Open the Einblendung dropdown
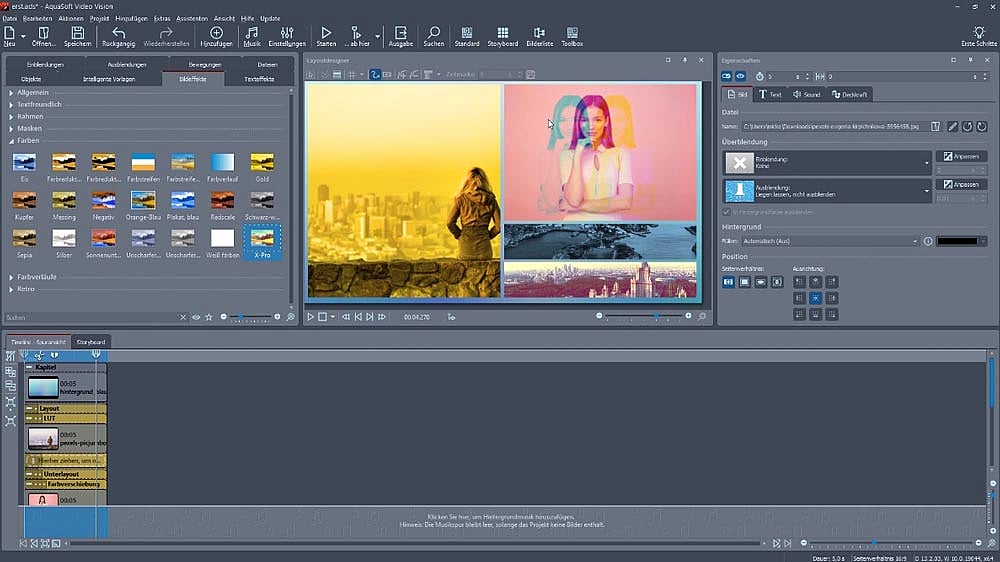The width and height of the screenshot is (1000, 562). (926, 163)
